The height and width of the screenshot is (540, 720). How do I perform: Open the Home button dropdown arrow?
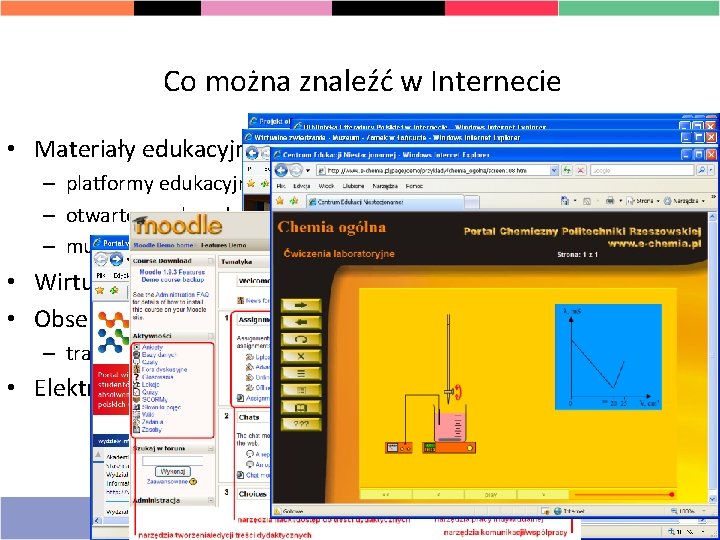[x=575, y=201]
